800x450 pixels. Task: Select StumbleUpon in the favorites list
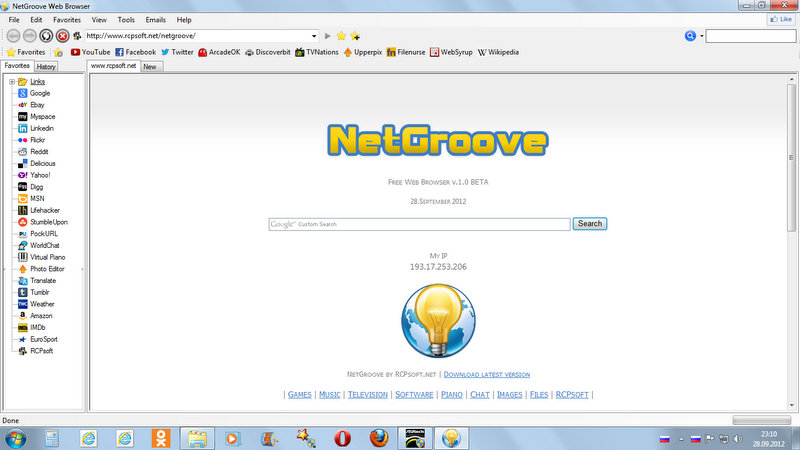tap(43, 222)
